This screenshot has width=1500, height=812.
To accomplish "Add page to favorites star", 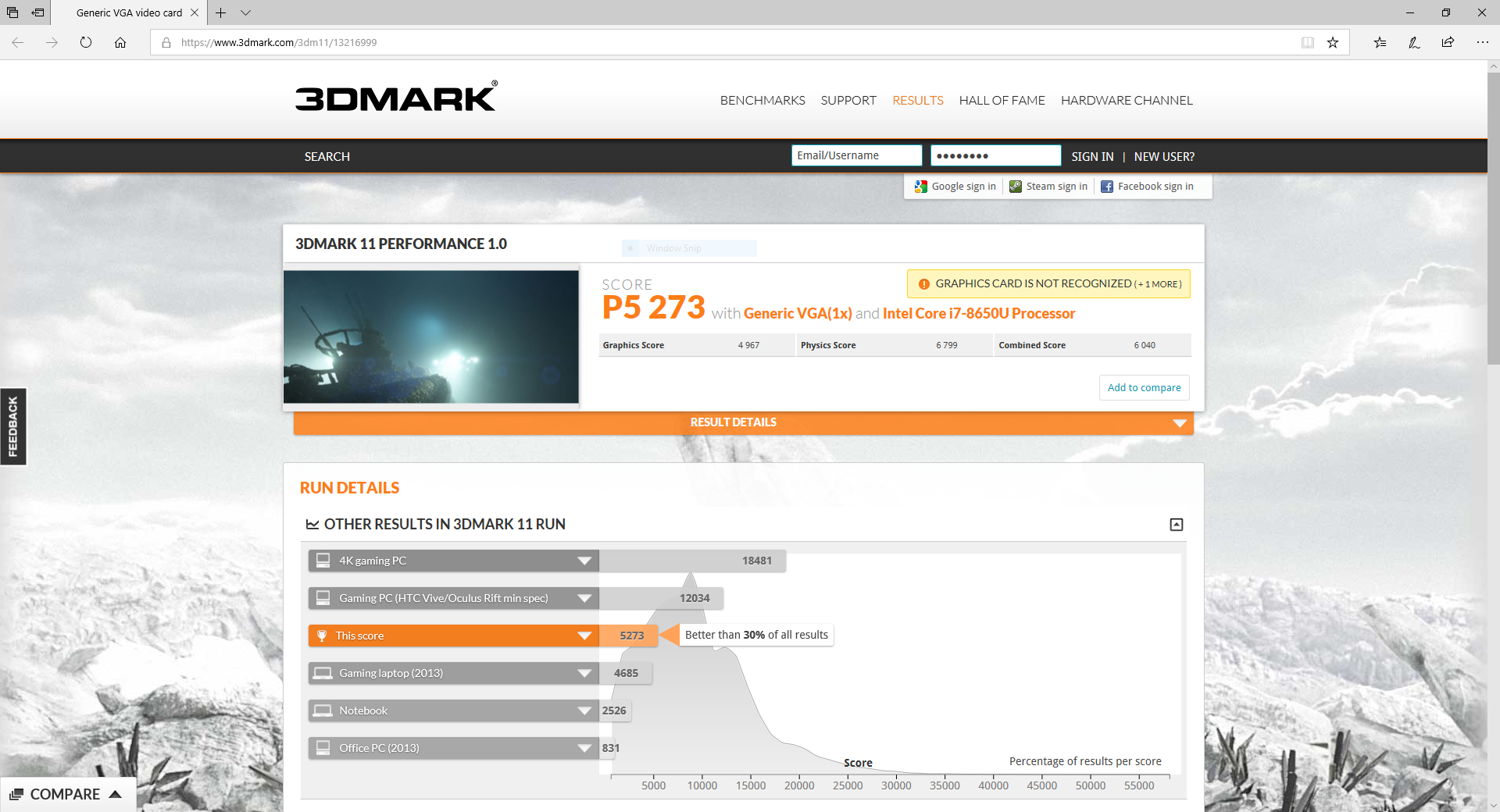I will (x=1333, y=42).
